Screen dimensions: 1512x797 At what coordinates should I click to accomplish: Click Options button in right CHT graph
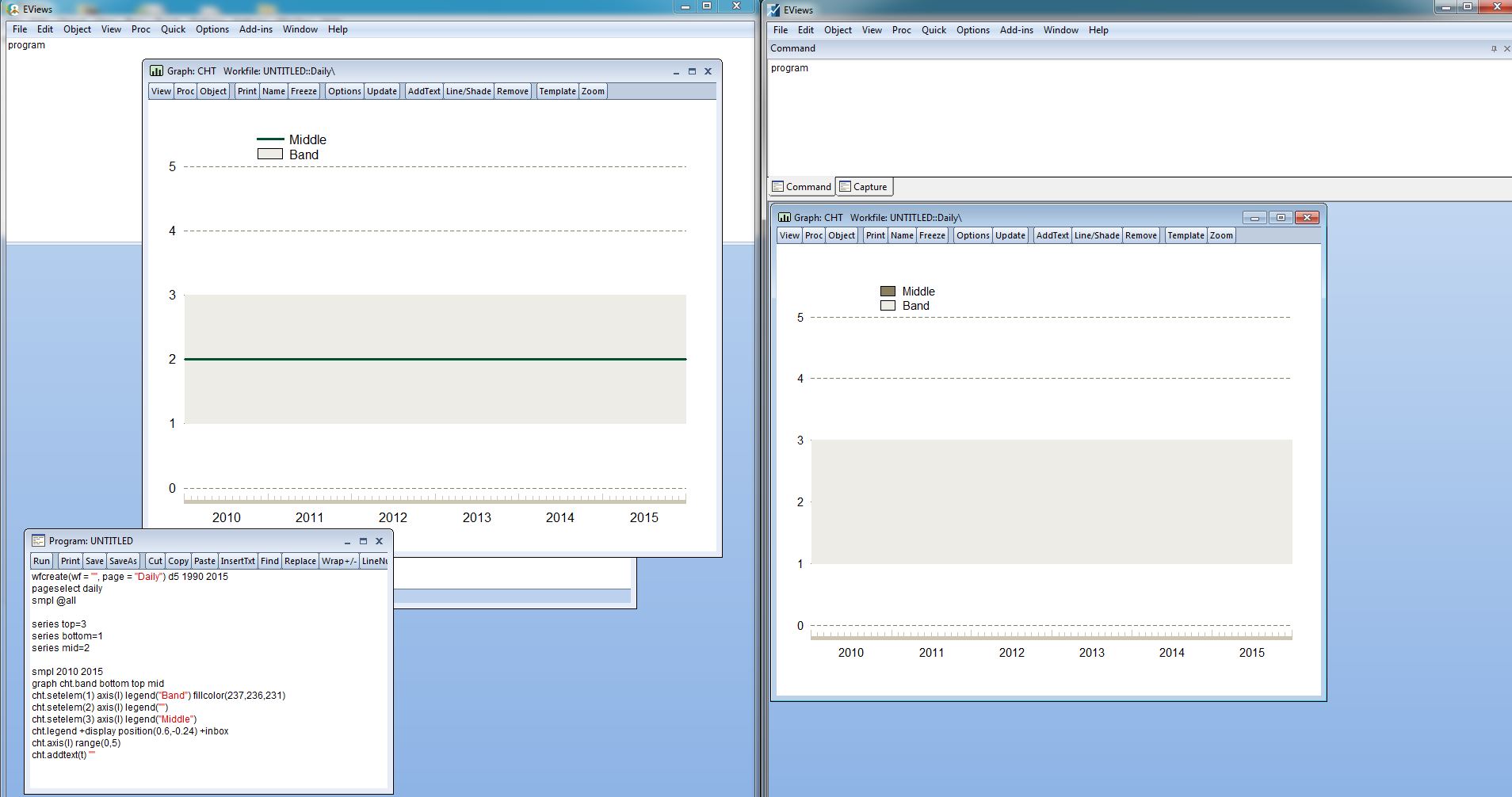973,235
